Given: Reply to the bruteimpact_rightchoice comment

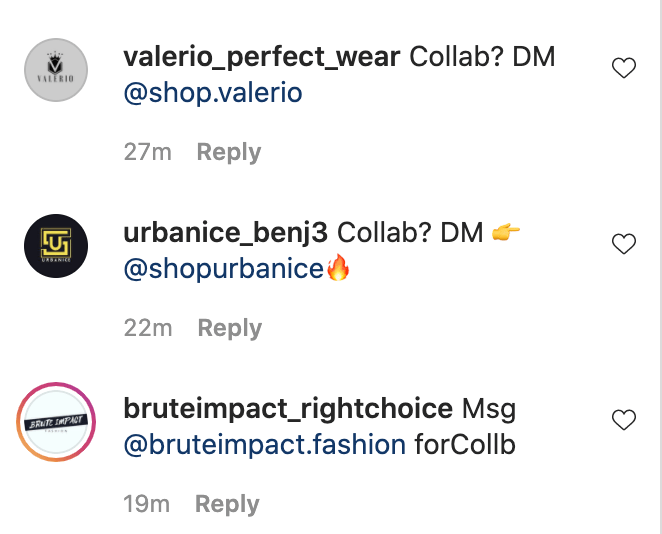Looking at the screenshot, I should [227, 504].
